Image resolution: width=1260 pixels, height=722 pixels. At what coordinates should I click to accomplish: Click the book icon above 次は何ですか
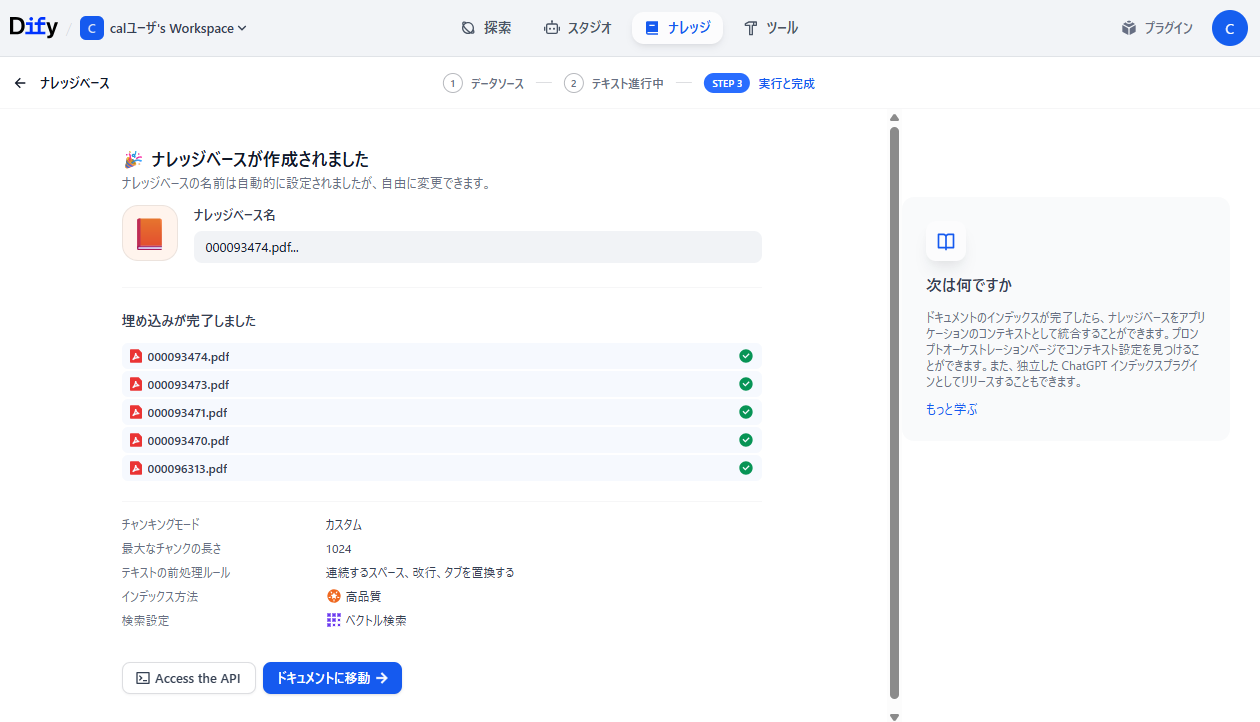point(945,242)
